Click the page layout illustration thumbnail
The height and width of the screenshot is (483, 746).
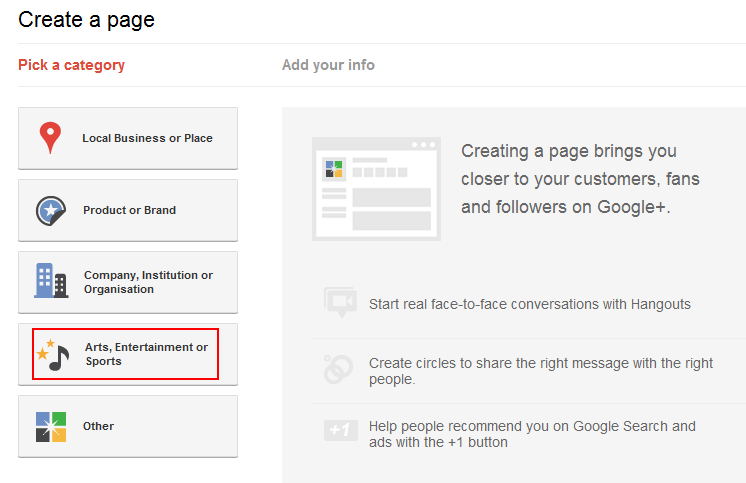376,189
